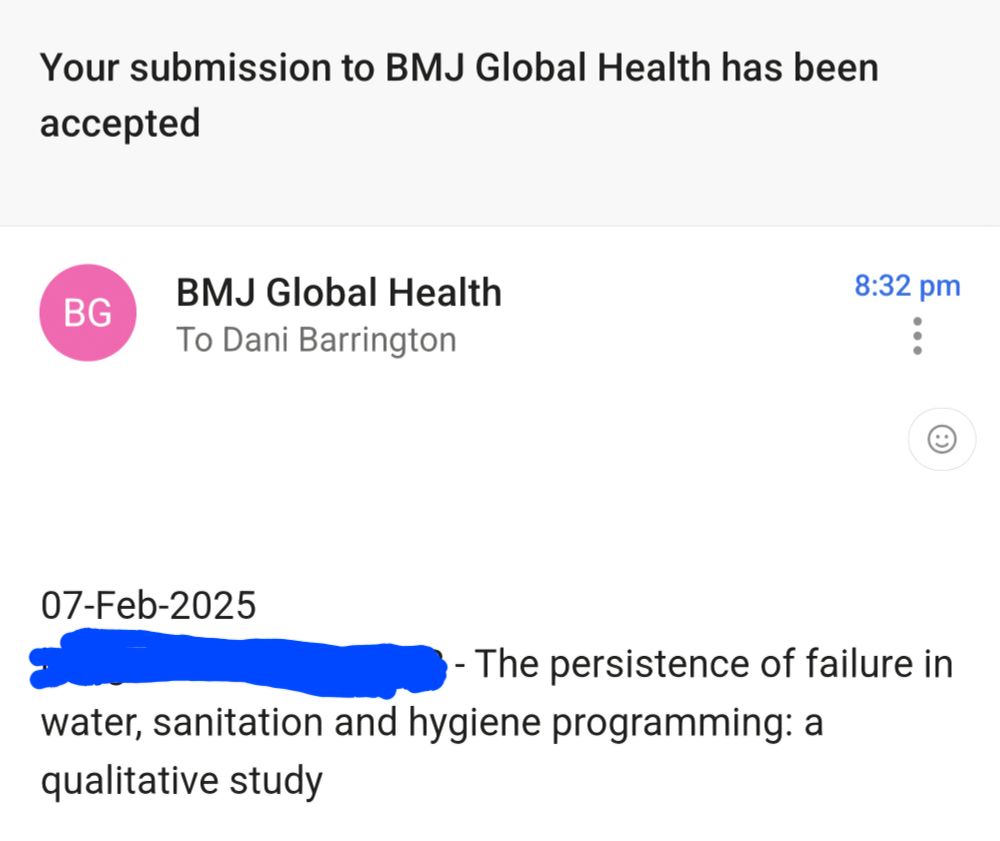
Task: Select the sender name BMJ Global Health
Action: [x=339, y=293]
